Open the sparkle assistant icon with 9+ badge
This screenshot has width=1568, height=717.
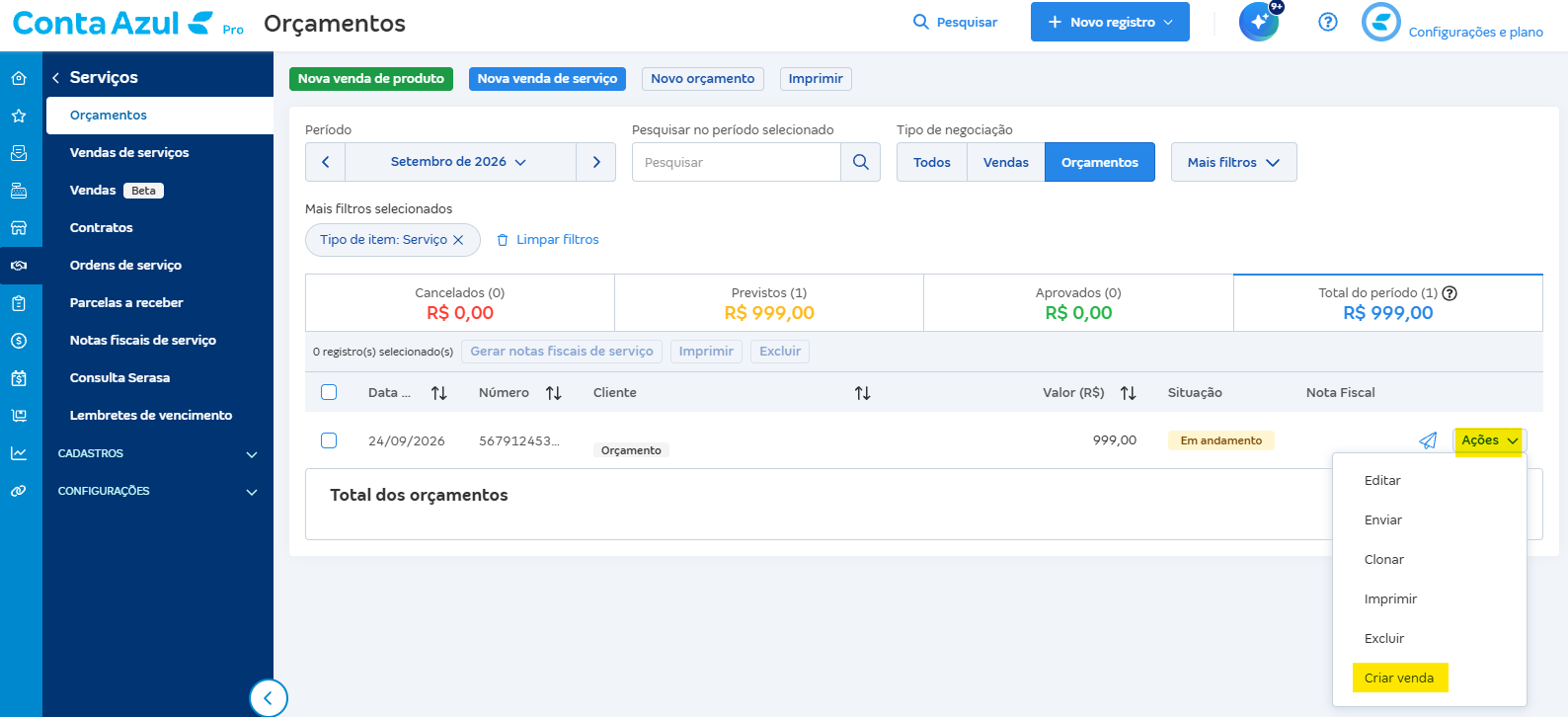1259,22
